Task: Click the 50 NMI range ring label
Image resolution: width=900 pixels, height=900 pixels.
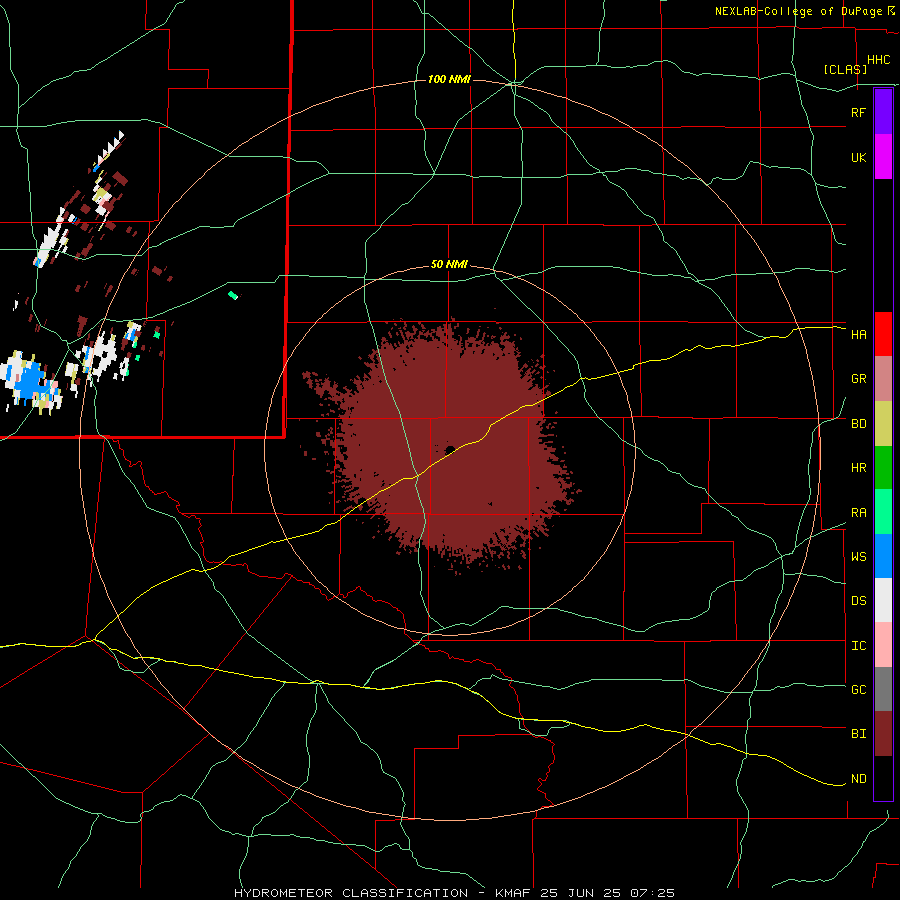Action: point(449,265)
